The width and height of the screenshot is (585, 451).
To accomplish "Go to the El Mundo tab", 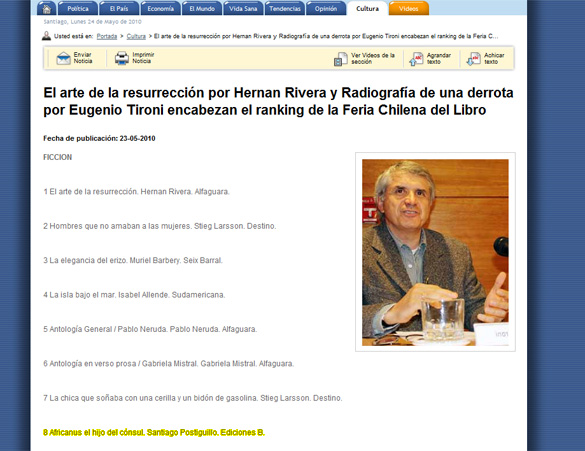I will 202,8.
